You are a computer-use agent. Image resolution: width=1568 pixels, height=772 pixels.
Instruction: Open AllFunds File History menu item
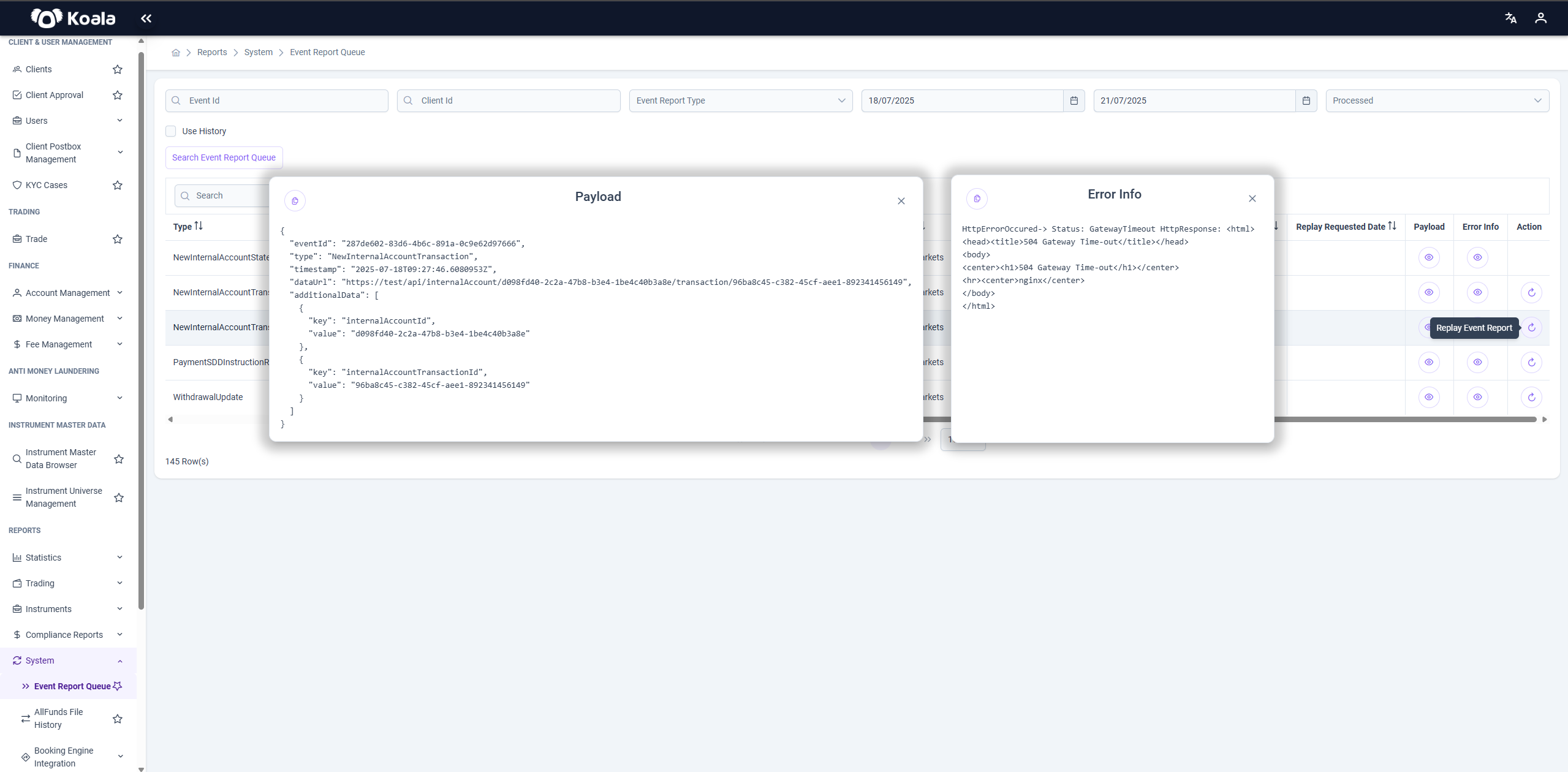[x=59, y=718]
